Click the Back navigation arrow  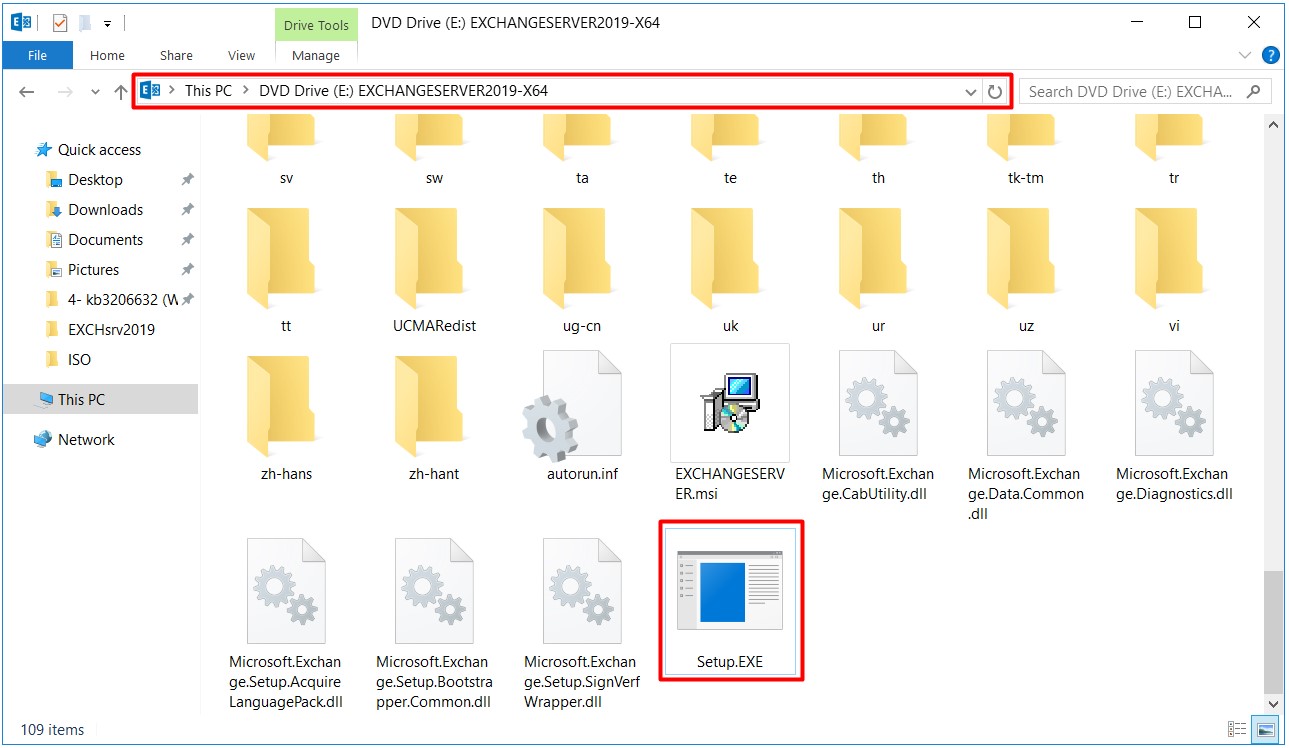click(x=27, y=91)
